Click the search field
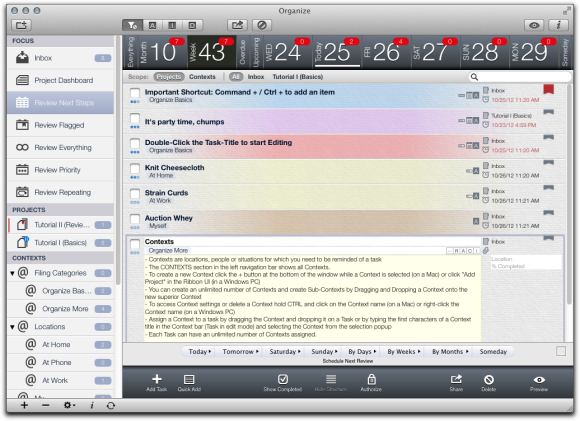 click(x=520, y=77)
